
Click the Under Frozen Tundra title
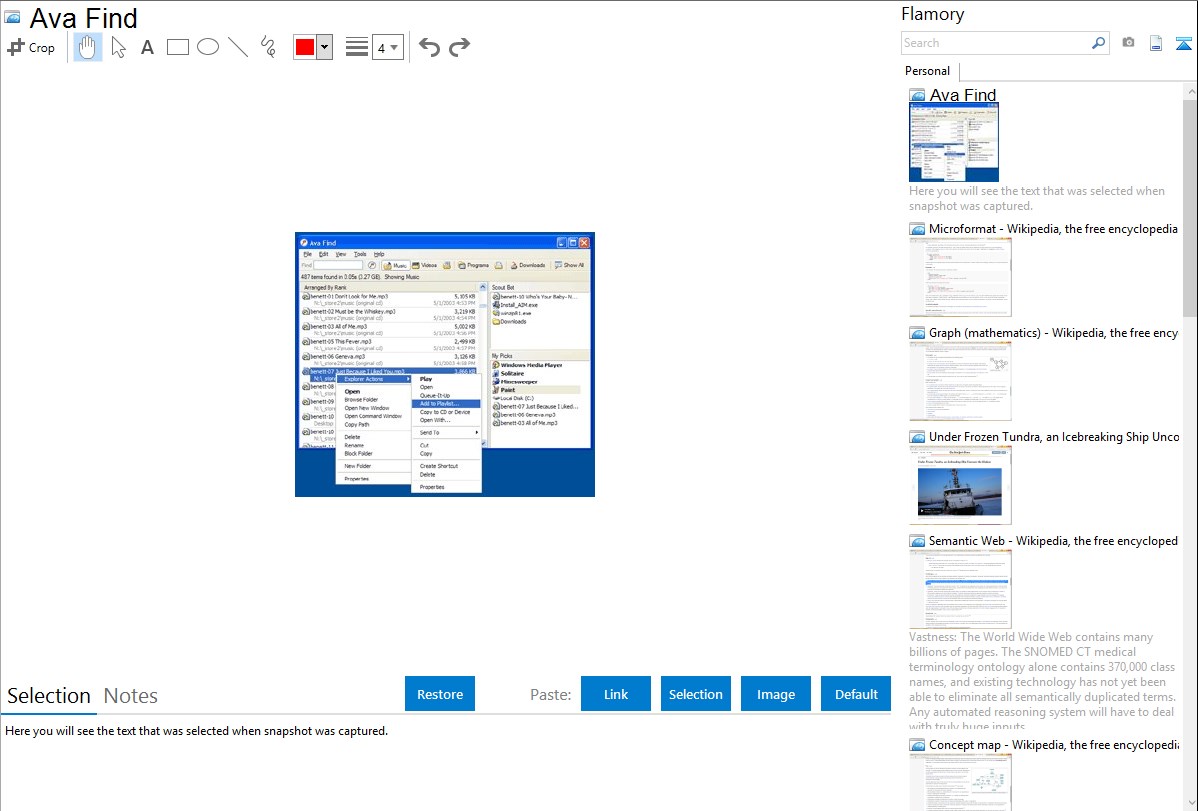coord(1054,436)
